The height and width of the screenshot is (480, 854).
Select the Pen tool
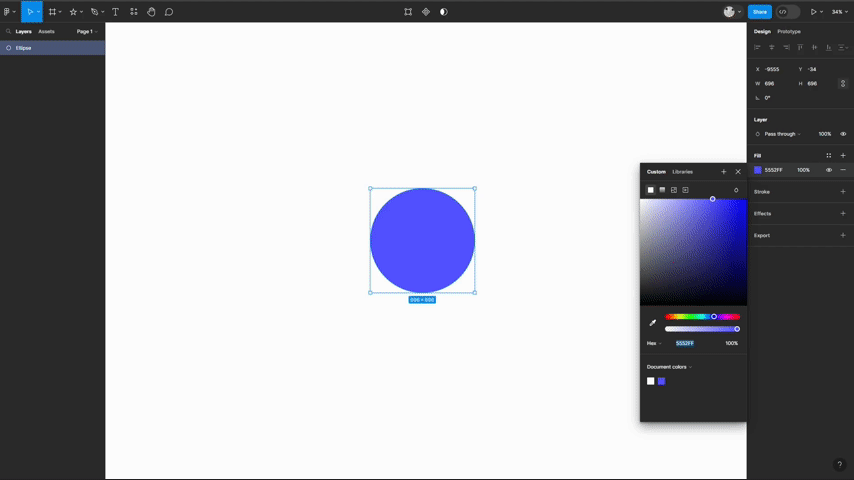click(94, 11)
